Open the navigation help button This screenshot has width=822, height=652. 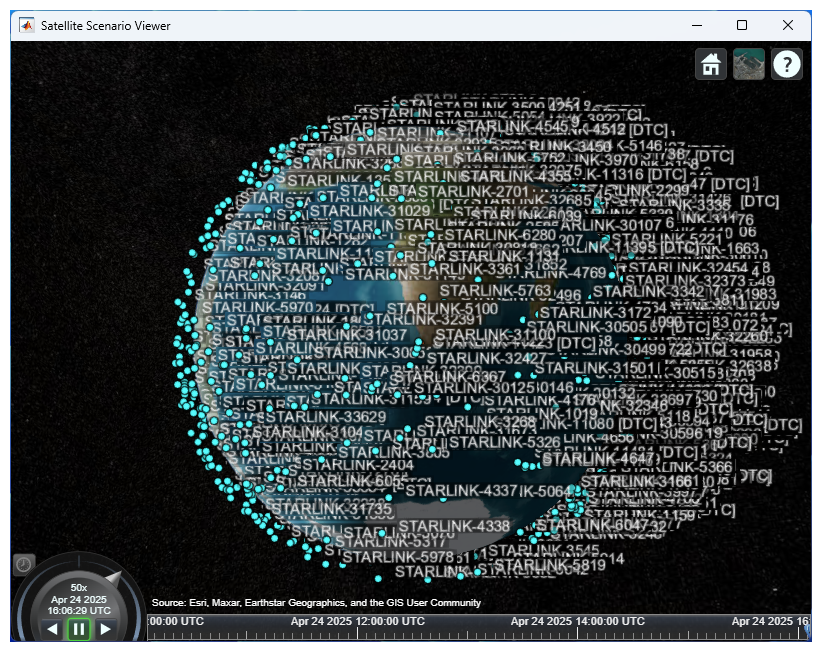pos(786,64)
